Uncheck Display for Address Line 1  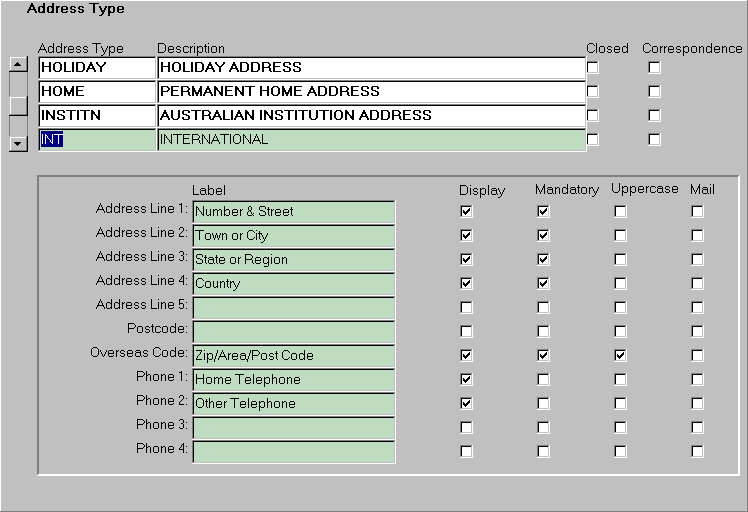tap(466, 212)
